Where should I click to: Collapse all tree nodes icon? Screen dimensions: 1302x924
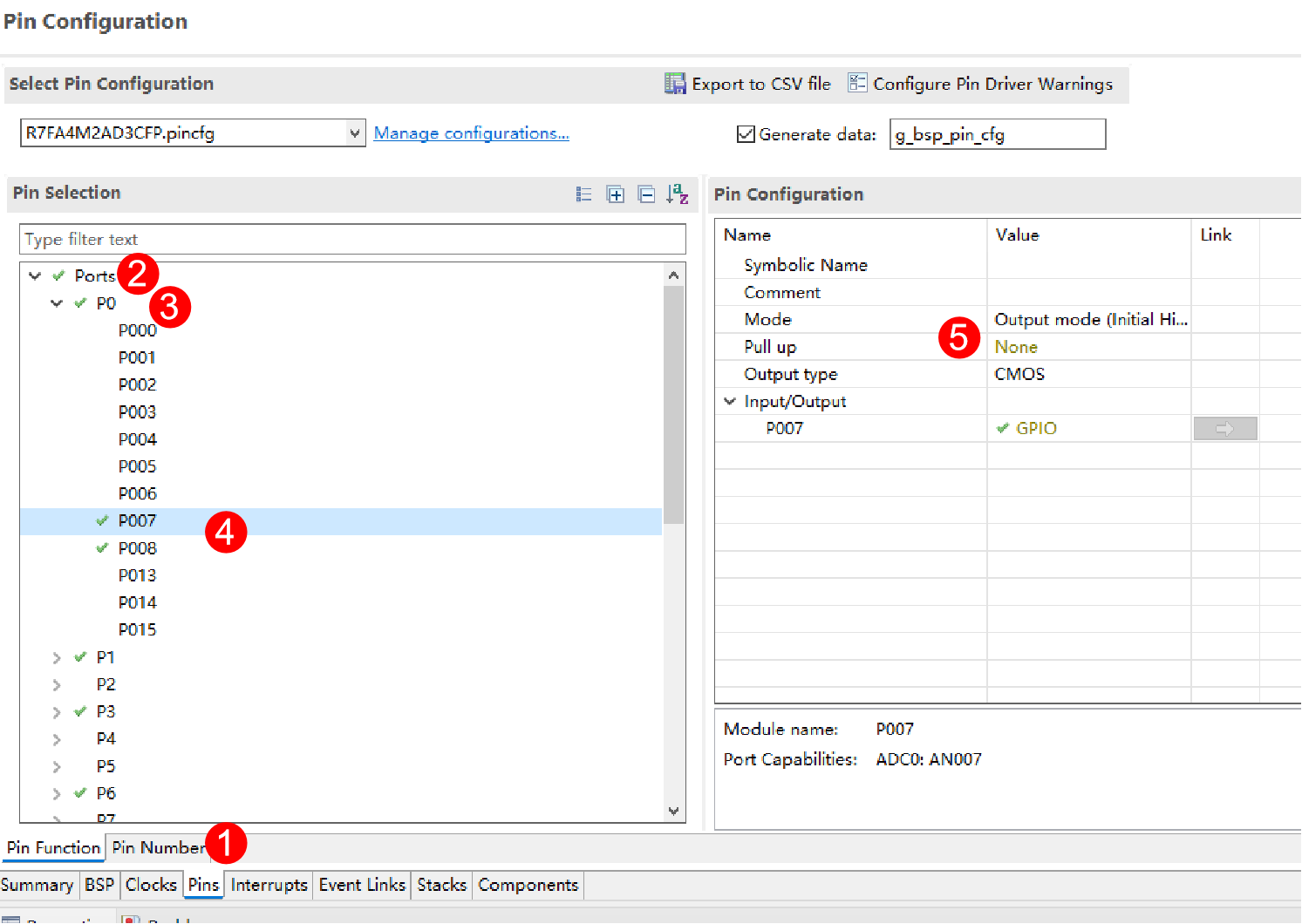coord(646,194)
